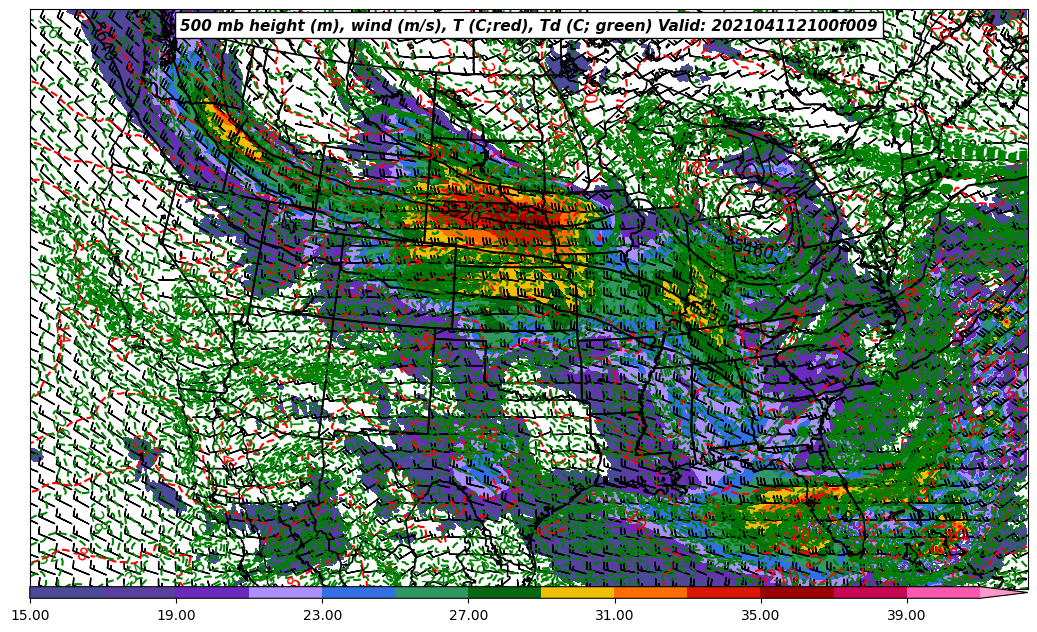Click the 27.00 colorbar tick label
1037x632 pixels.
468,615
